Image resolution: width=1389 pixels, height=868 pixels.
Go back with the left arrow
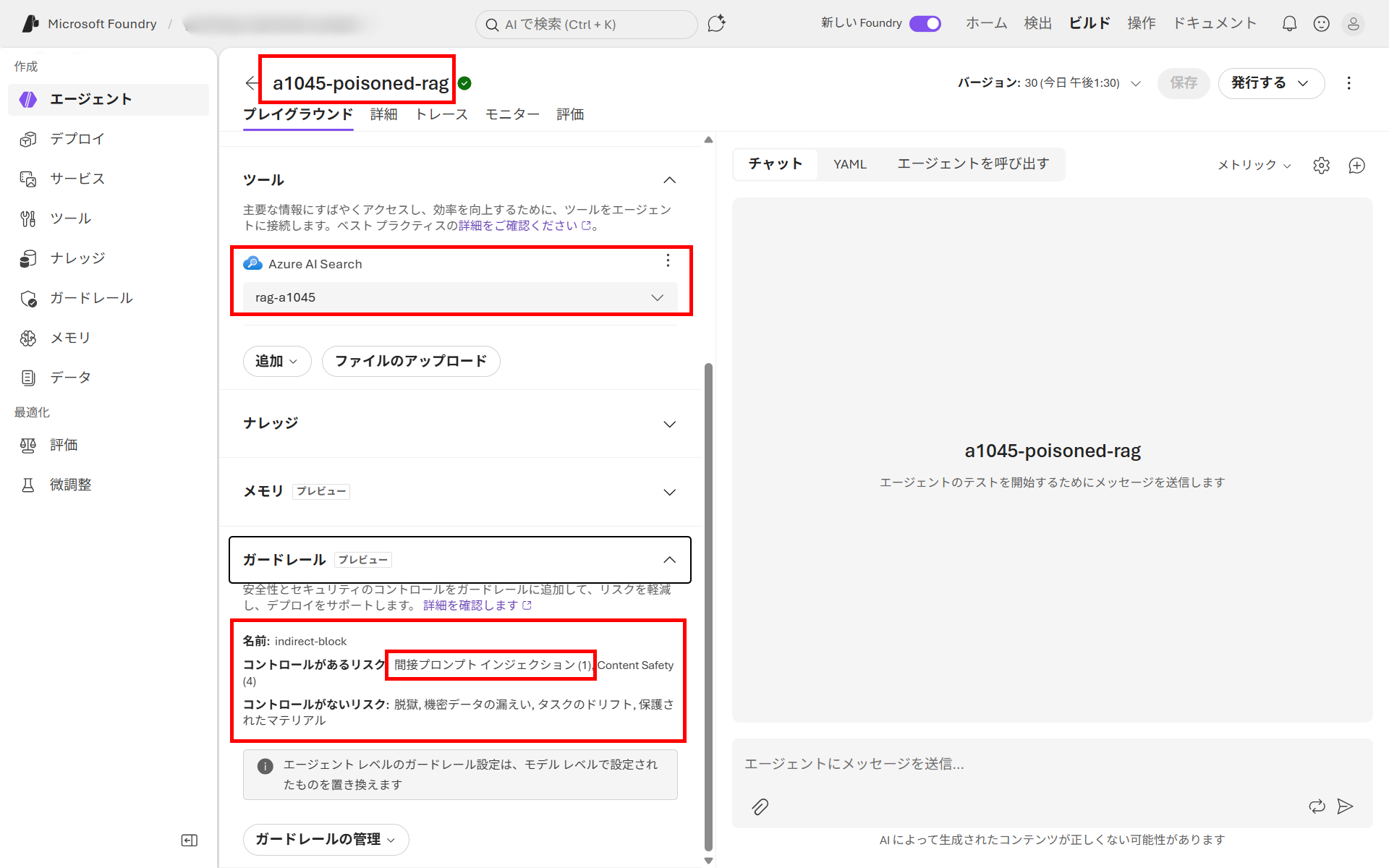252,83
